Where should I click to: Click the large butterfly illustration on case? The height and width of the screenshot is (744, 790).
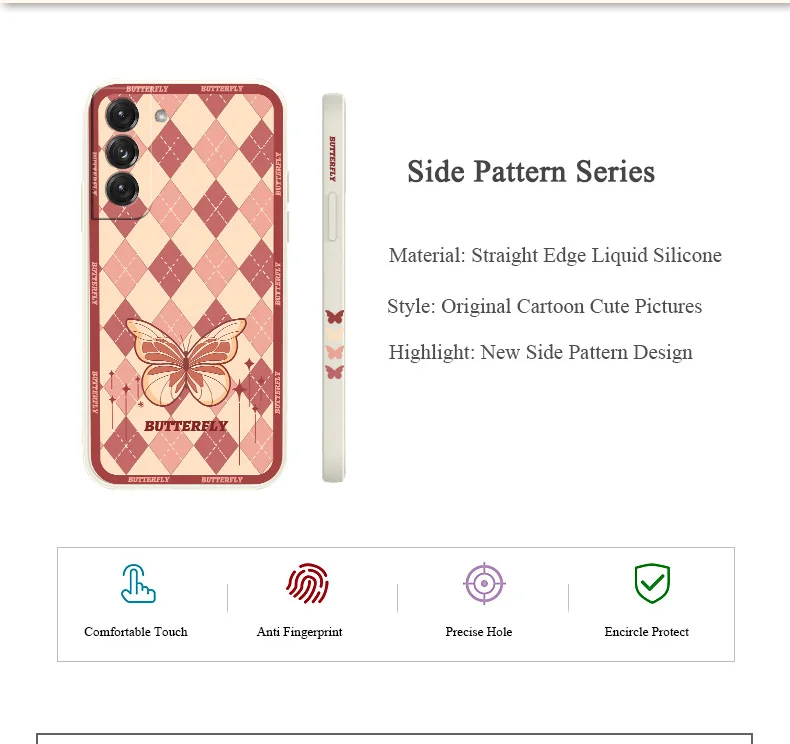[x=186, y=362]
